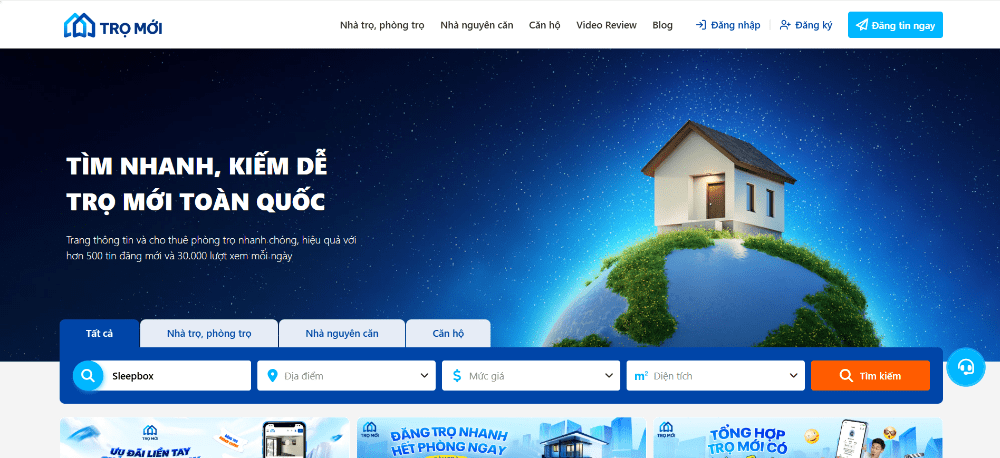Click the add-user icon beside Đăng ký
The image size is (1000, 458).
(785, 25)
